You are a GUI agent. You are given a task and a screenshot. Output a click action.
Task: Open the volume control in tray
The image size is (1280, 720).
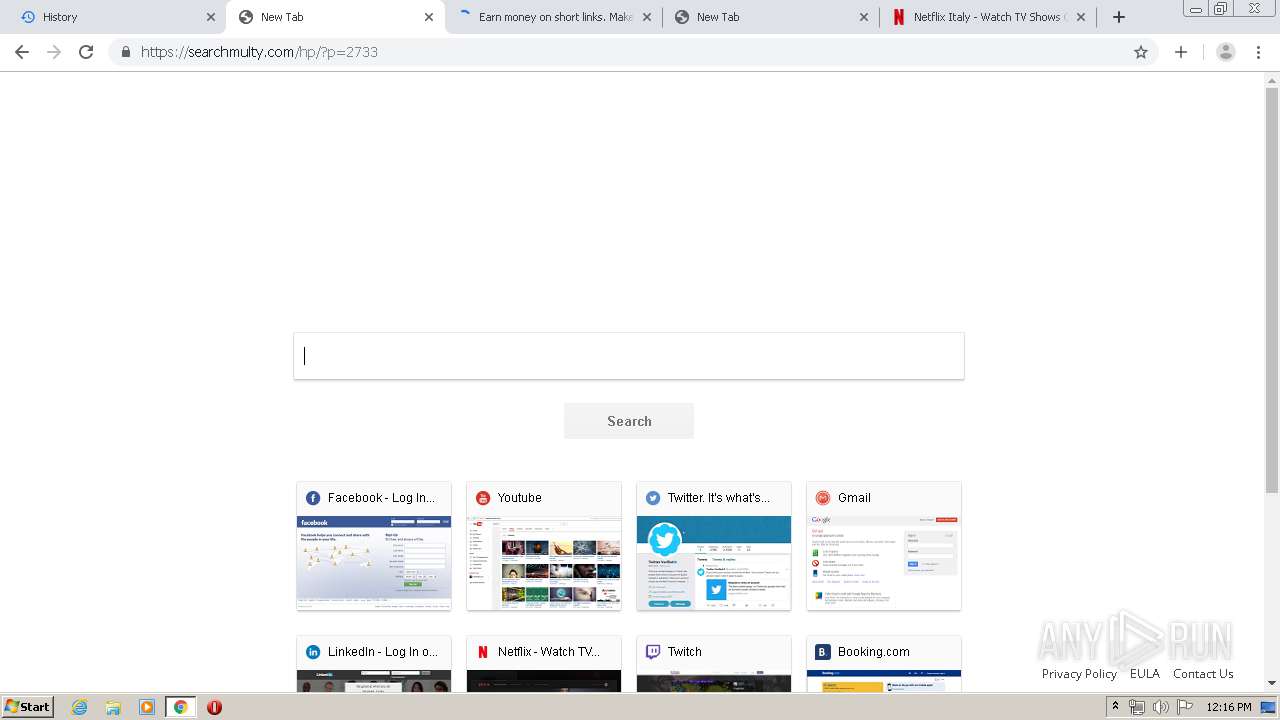point(1160,707)
